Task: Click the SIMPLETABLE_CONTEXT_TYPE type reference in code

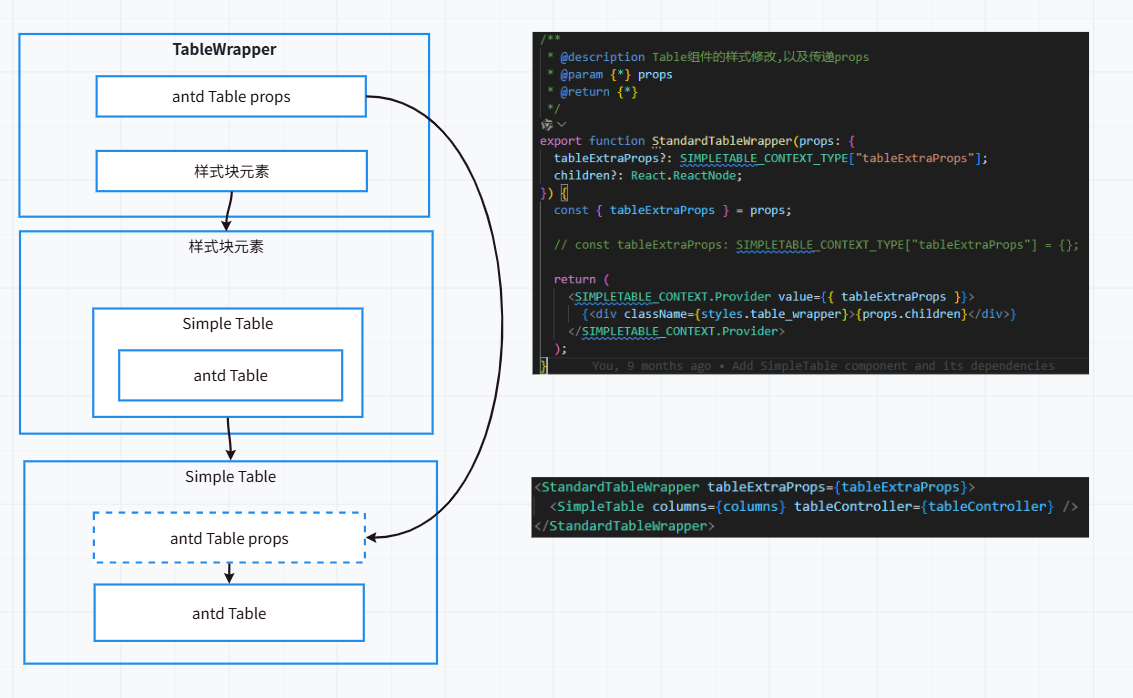Action: coord(764,158)
